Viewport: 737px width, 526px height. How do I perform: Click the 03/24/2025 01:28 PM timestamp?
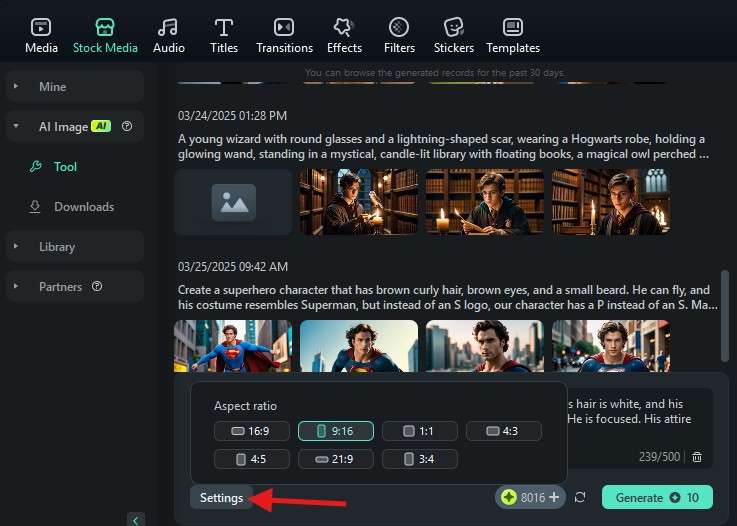pyautogui.click(x=232, y=116)
